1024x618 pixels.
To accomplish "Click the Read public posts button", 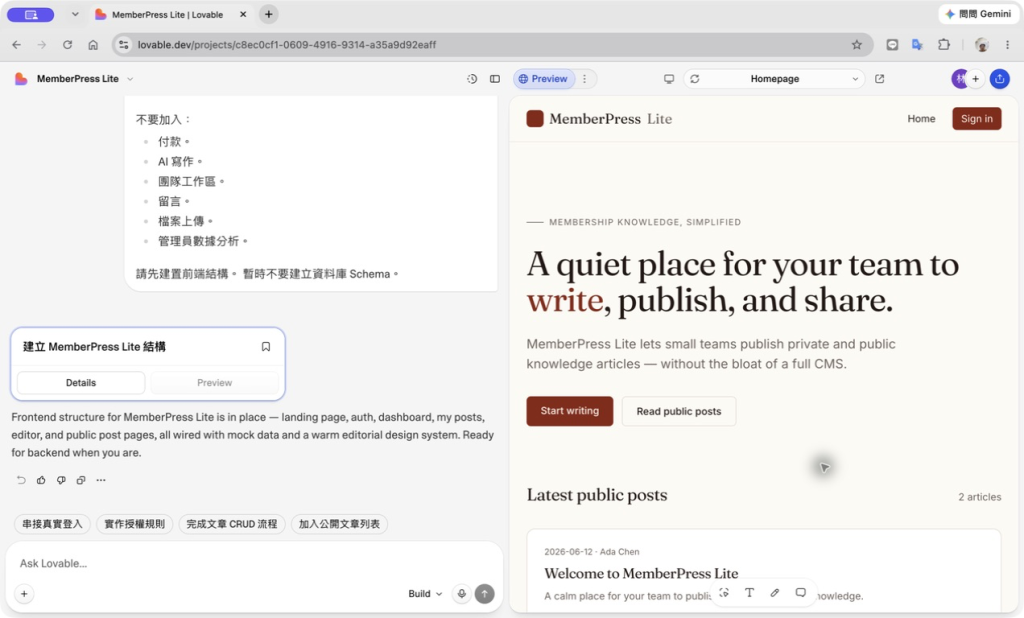I will (679, 412).
